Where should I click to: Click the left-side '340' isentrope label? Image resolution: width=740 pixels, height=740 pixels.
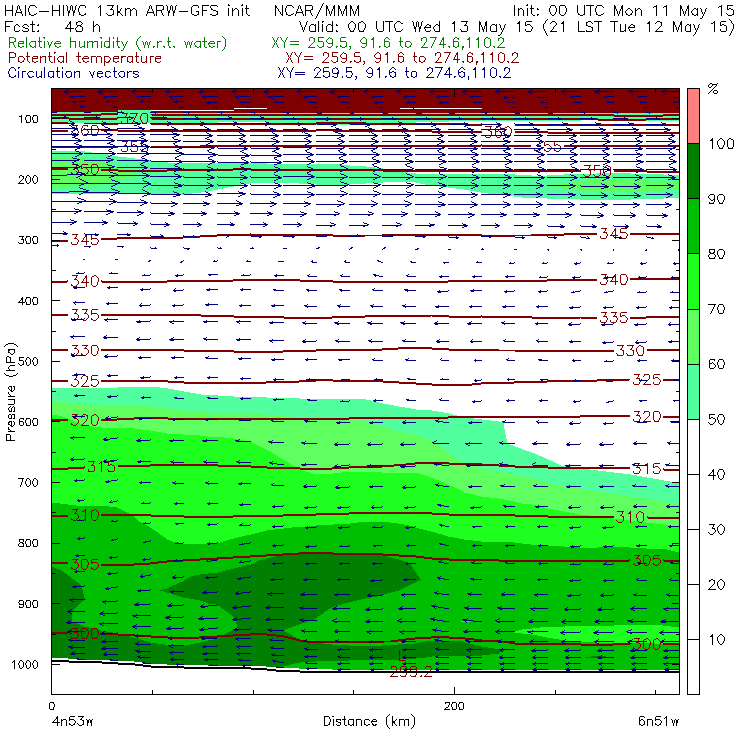click(x=85, y=281)
